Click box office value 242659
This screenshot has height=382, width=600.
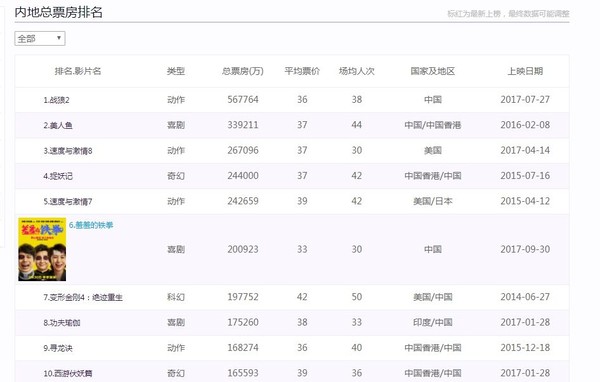click(243, 201)
